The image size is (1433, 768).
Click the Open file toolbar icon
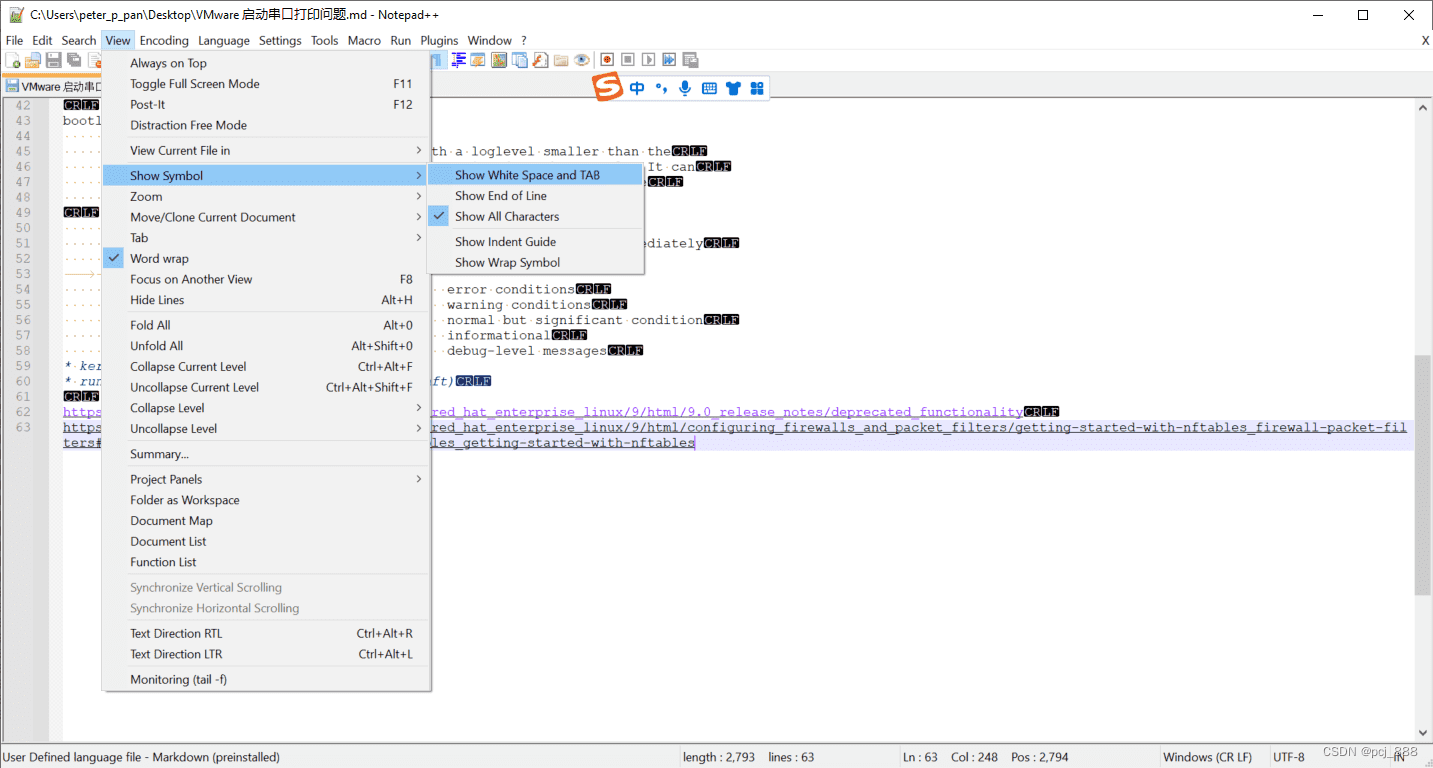[33, 61]
